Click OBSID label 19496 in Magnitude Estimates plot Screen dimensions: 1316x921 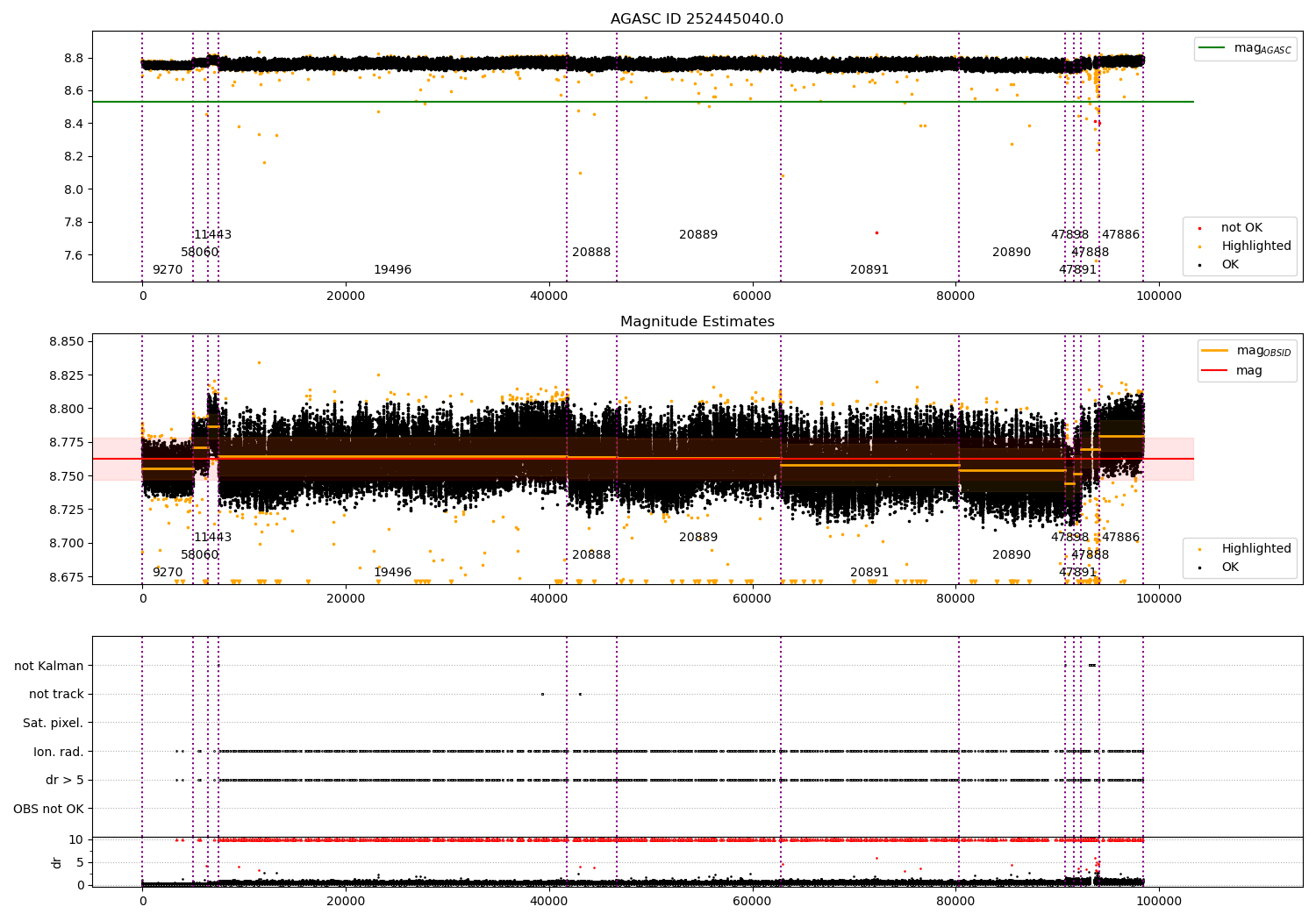click(x=392, y=572)
